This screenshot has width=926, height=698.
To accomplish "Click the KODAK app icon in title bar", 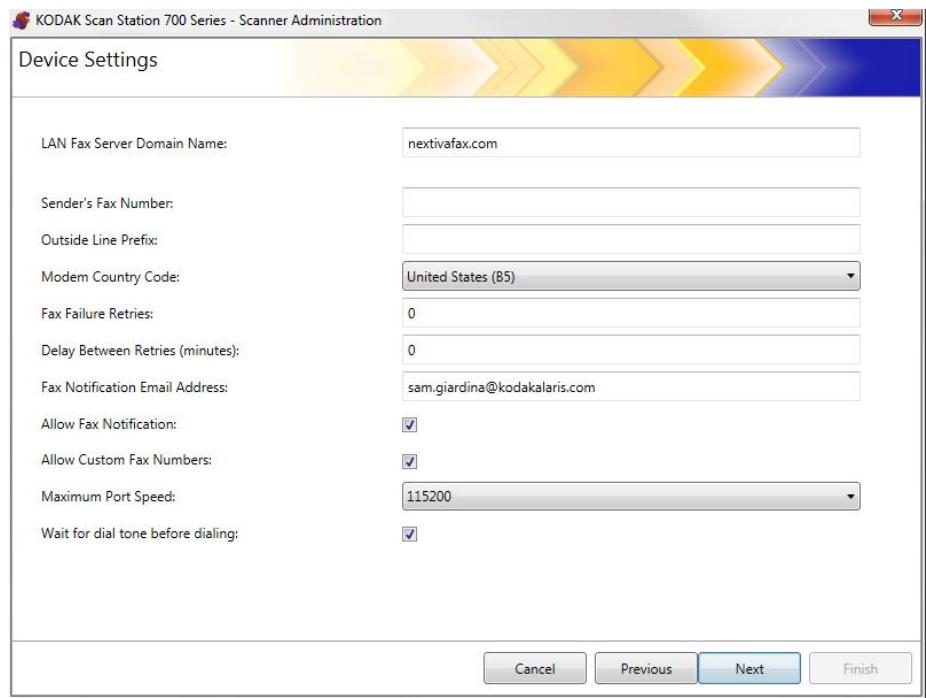I will (21, 20).
